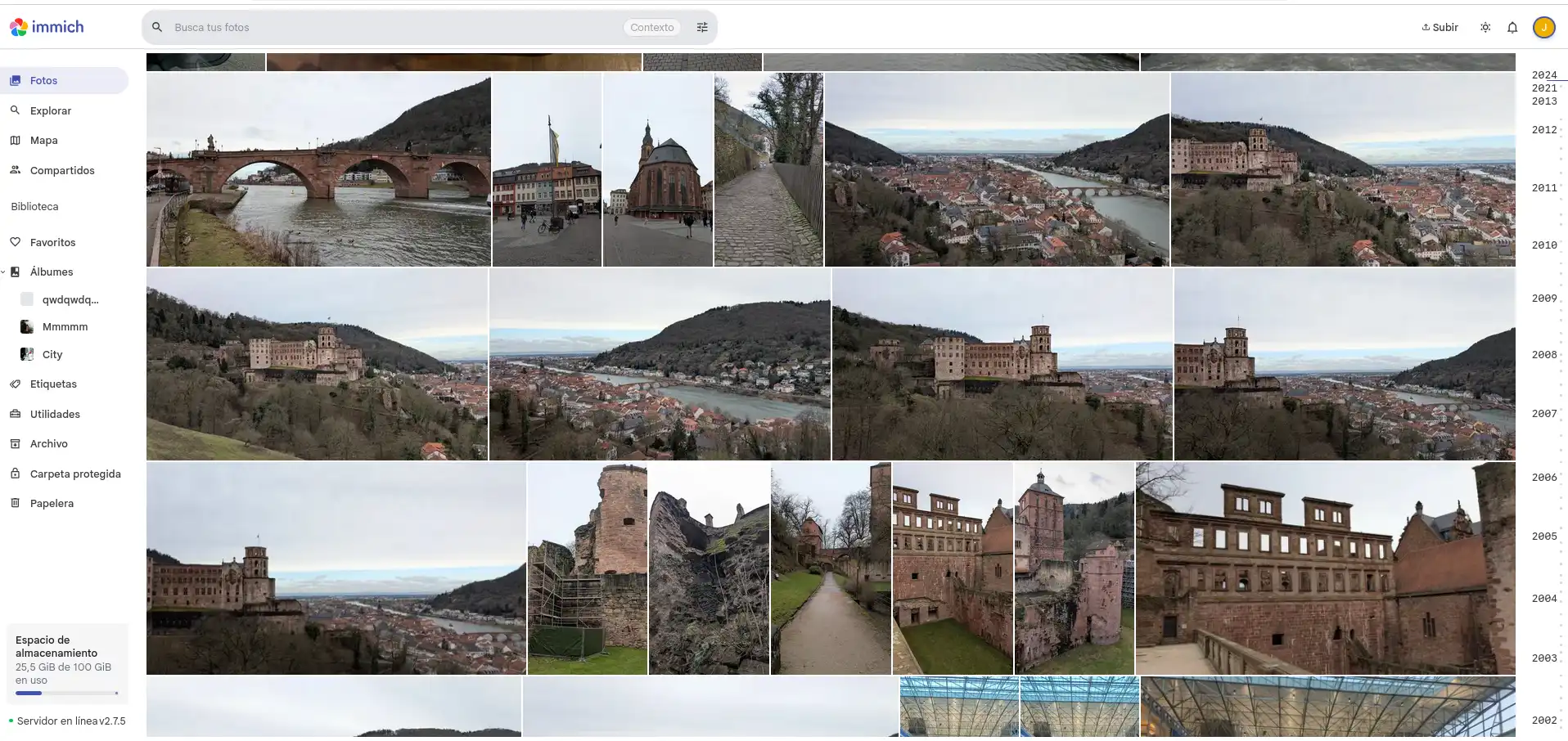Open the Mapa view
Viewport: 1568px width, 741px height.
[x=44, y=141]
